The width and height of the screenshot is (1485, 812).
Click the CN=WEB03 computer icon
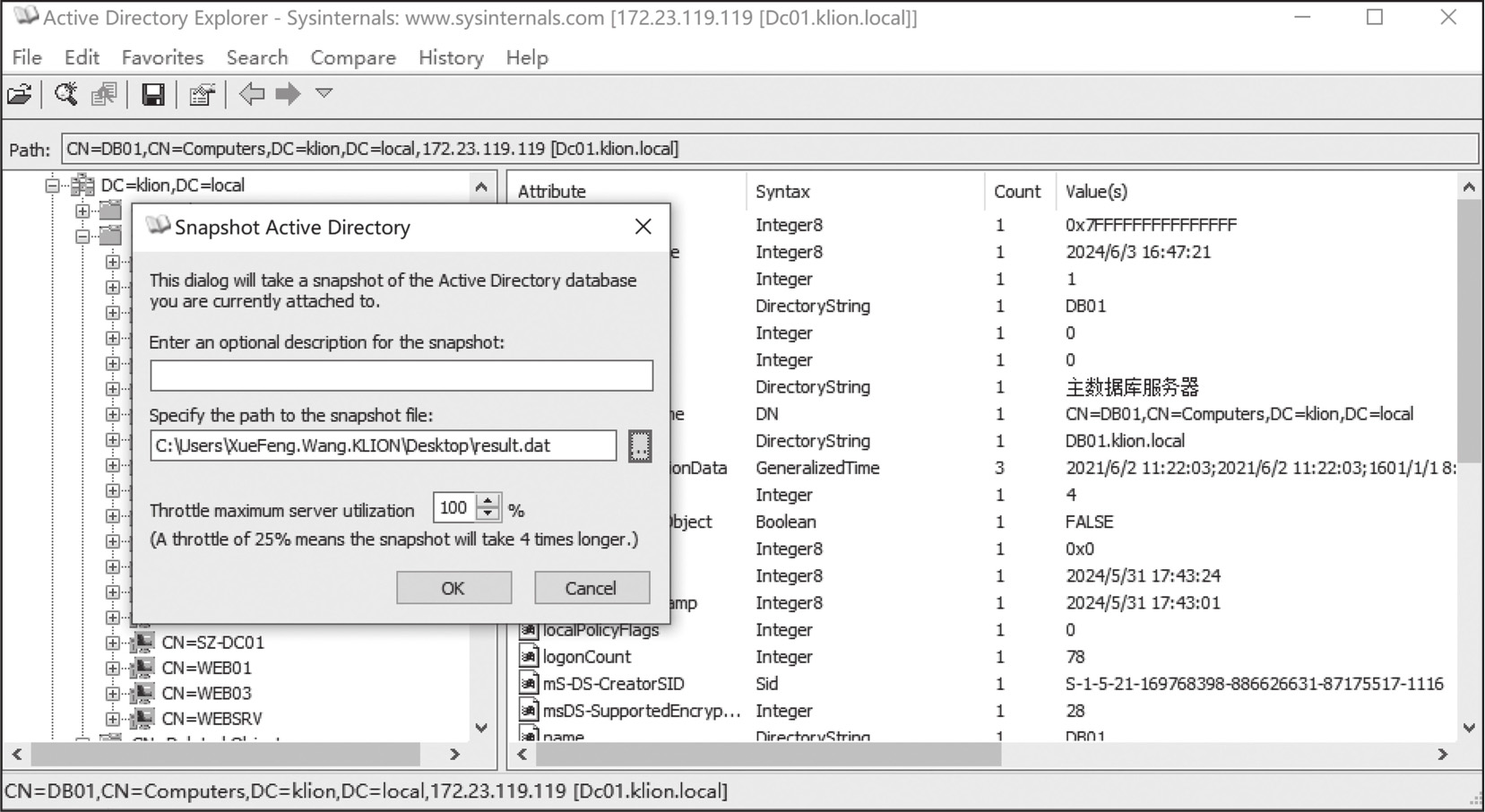tap(142, 692)
